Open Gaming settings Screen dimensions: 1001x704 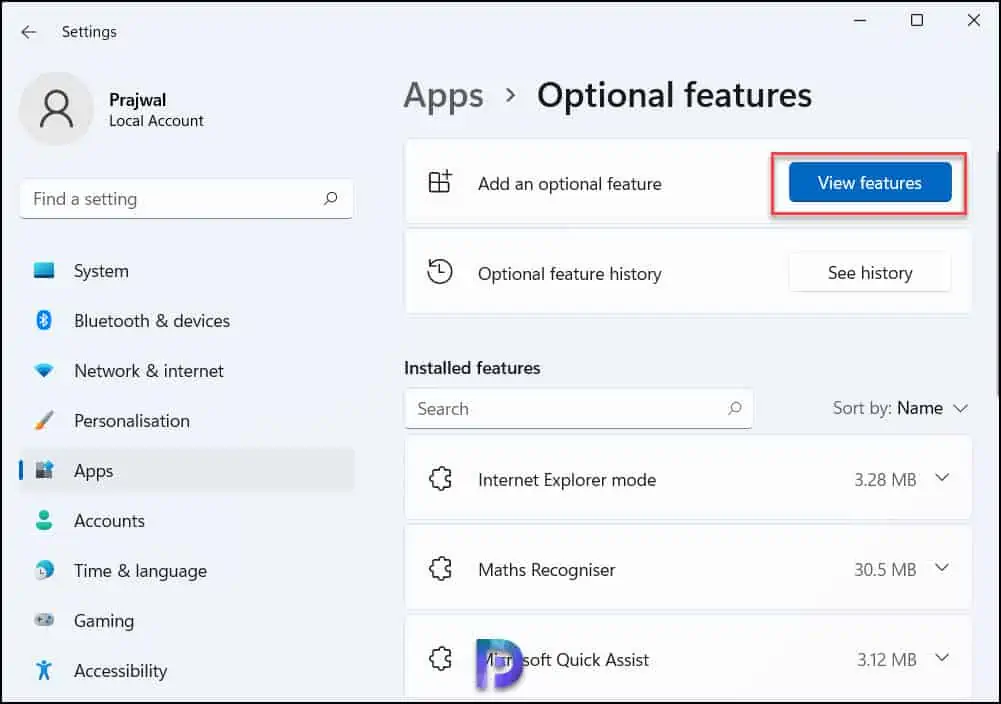(186, 620)
